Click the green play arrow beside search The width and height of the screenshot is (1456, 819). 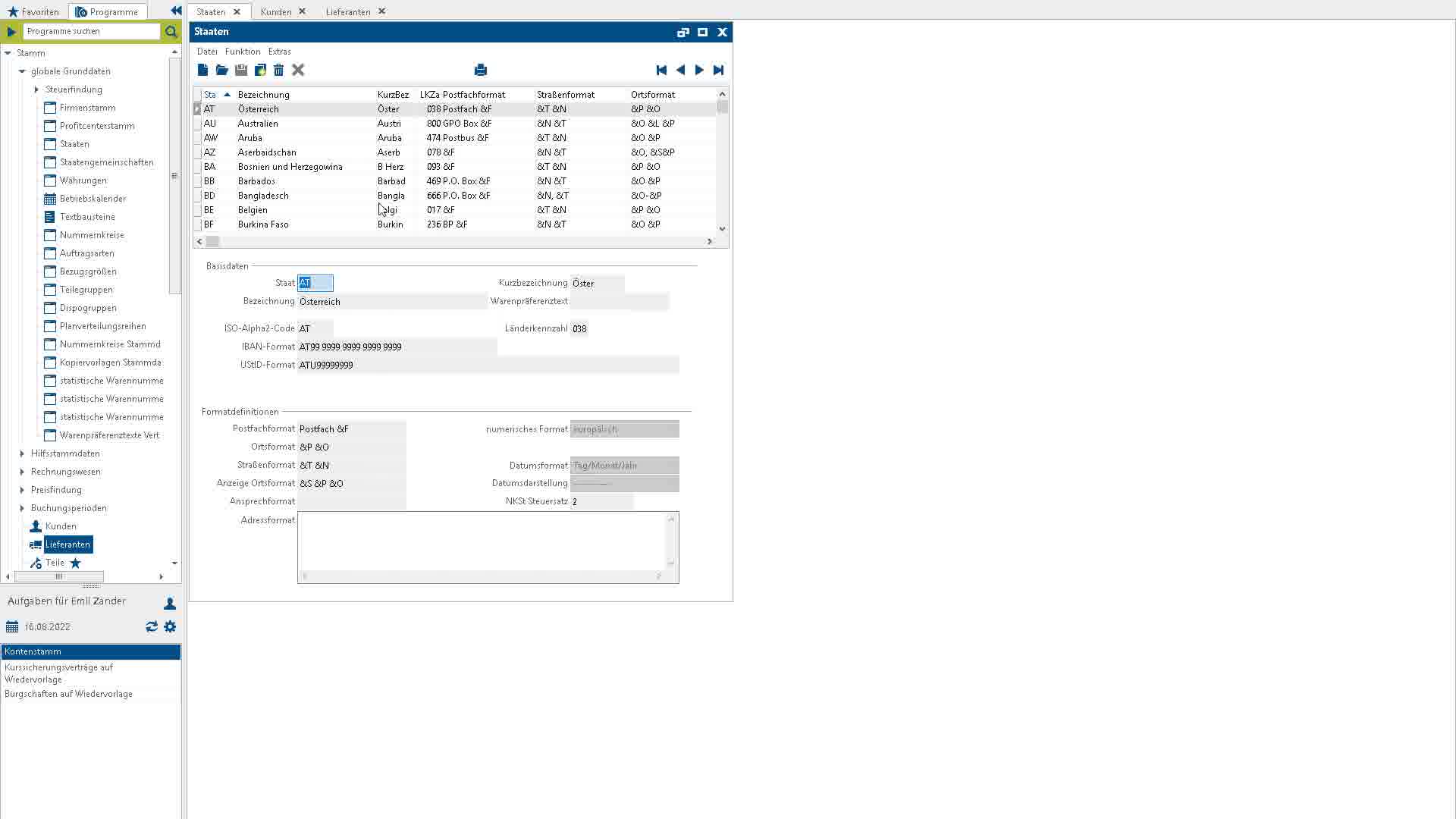tap(11, 31)
